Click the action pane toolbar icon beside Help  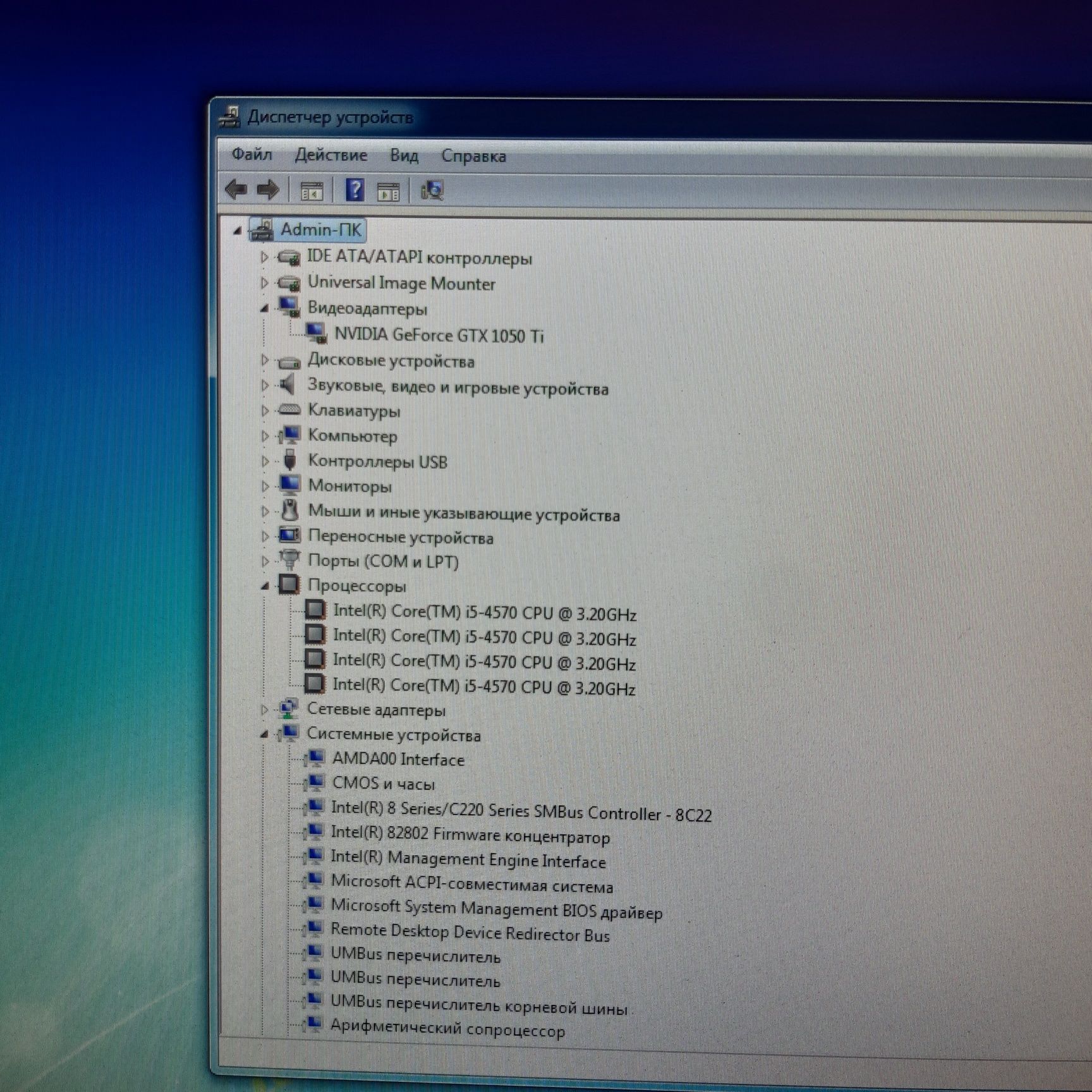click(388, 191)
